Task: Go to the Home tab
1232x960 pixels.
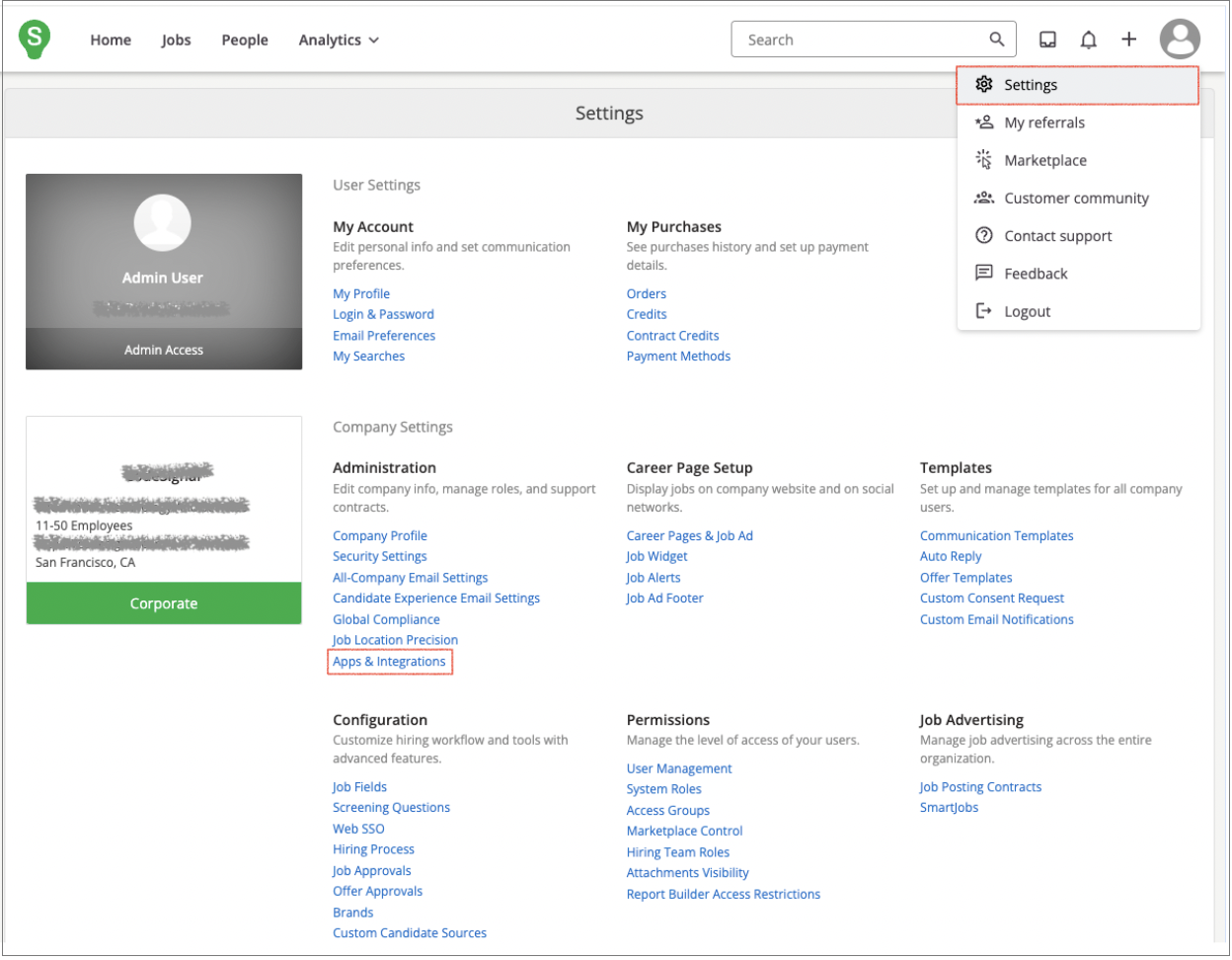Action: [111, 40]
